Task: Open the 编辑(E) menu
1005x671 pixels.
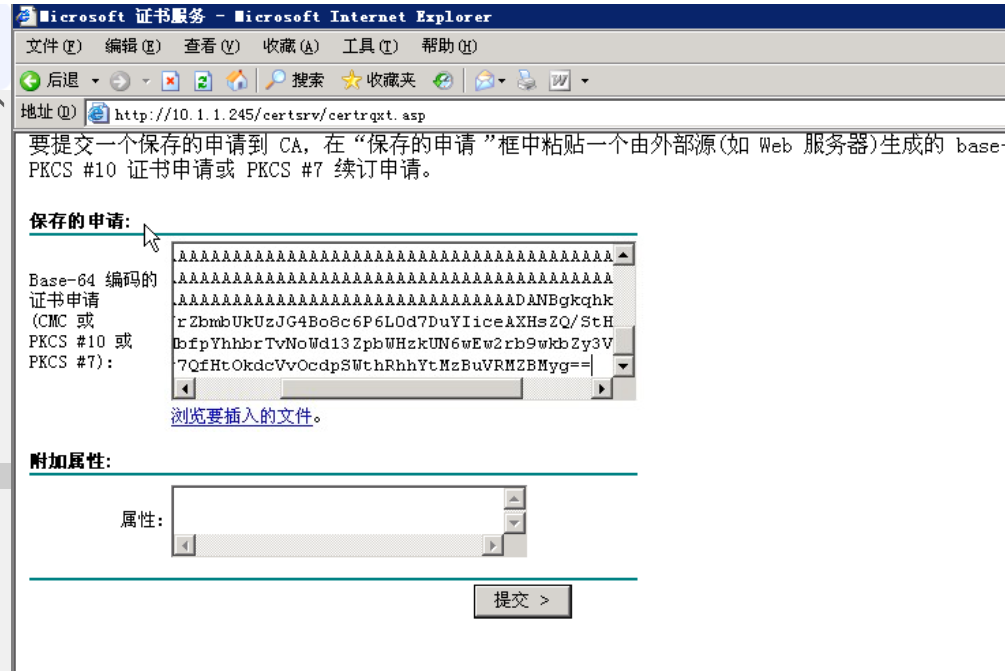Action: 133,46
